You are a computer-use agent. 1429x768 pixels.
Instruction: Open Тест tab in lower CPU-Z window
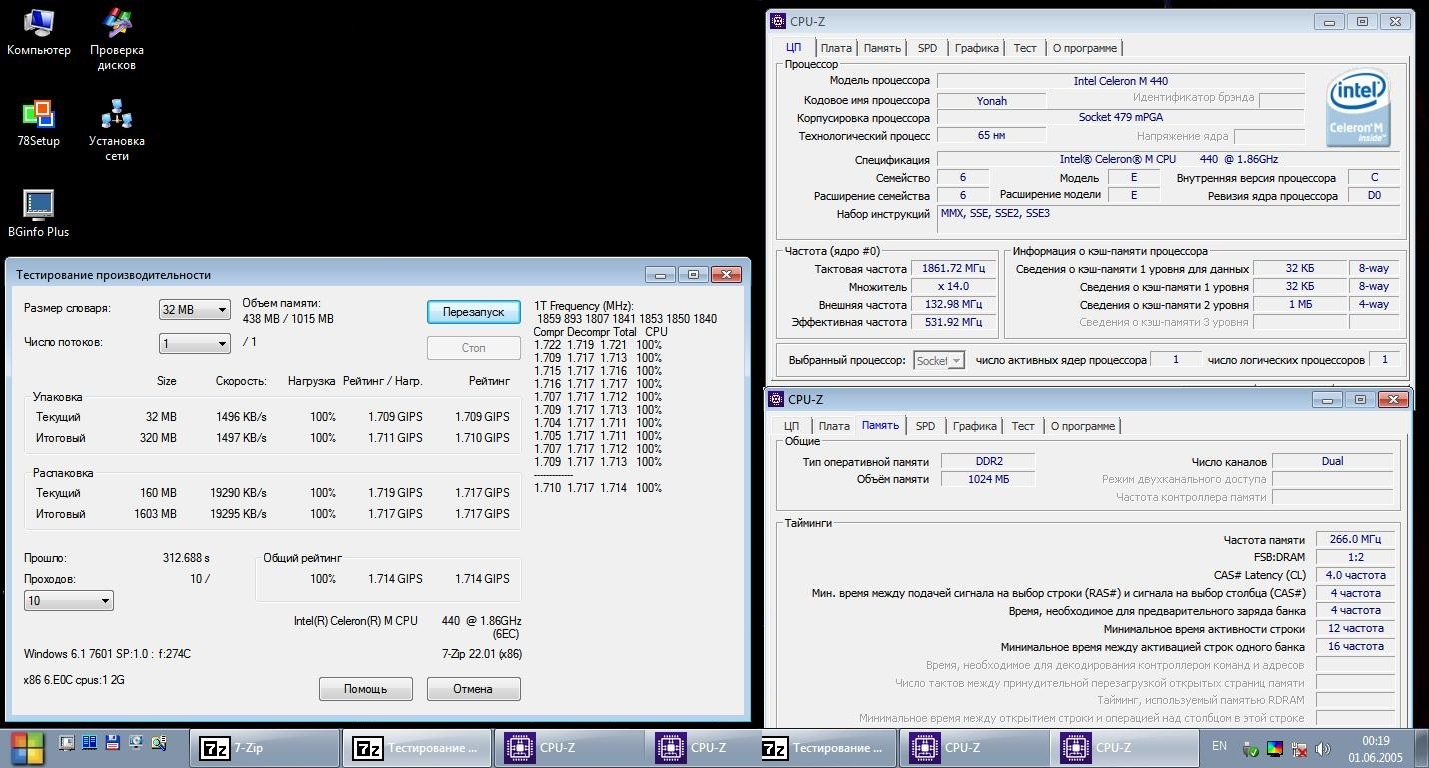1023,426
